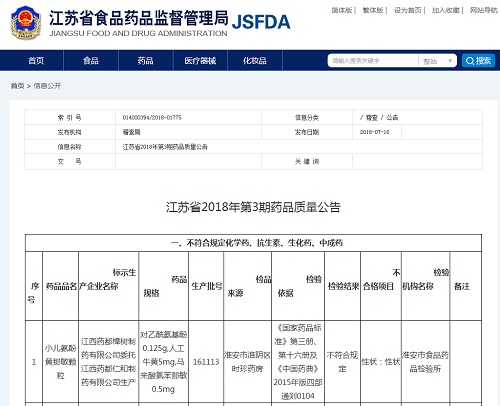Click batch number 161113 table cell
Viewport: 500px width, 406px height.
pyautogui.click(x=206, y=362)
